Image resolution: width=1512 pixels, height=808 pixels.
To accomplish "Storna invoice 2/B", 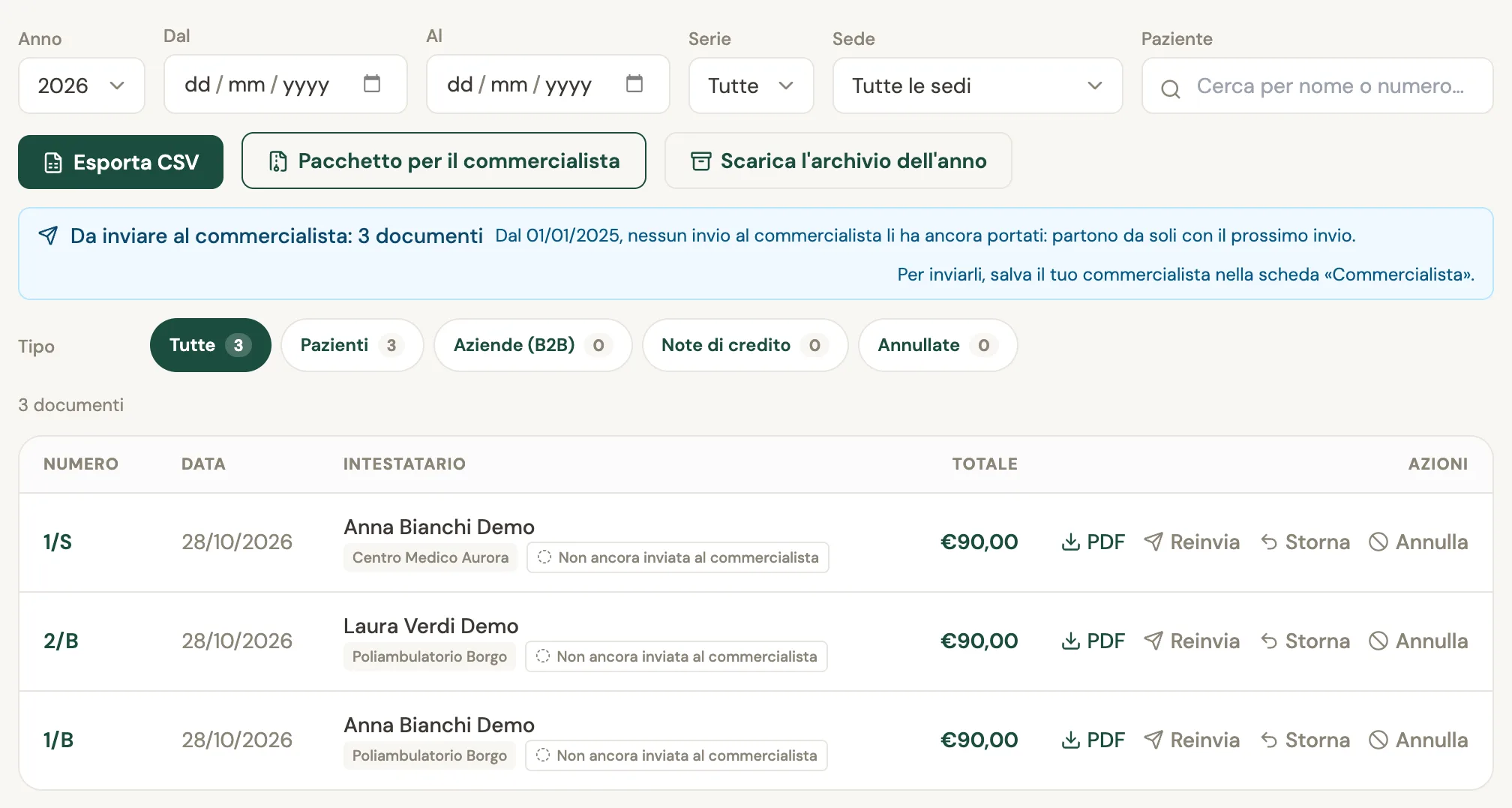I will (x=1305, y=641).
